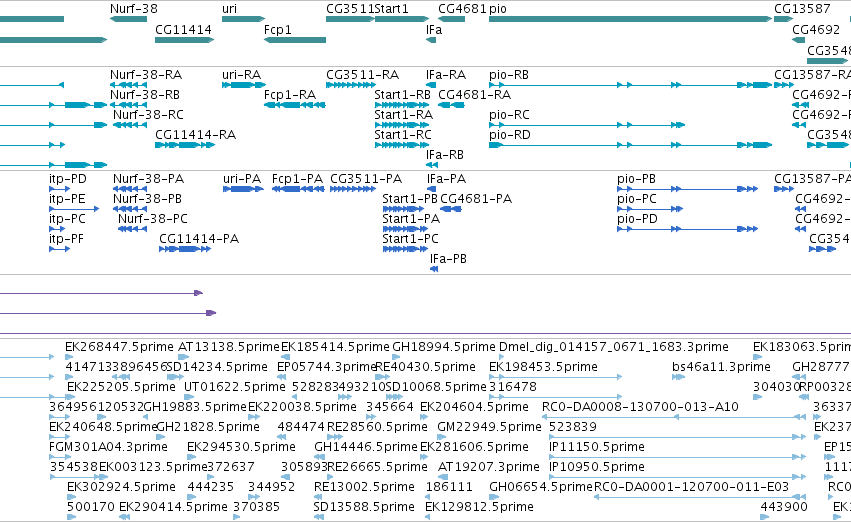The height and width of the screenshot is (522, 851).
Task: Click the GM22949.5prime EST label
Action: click(490, 427)
